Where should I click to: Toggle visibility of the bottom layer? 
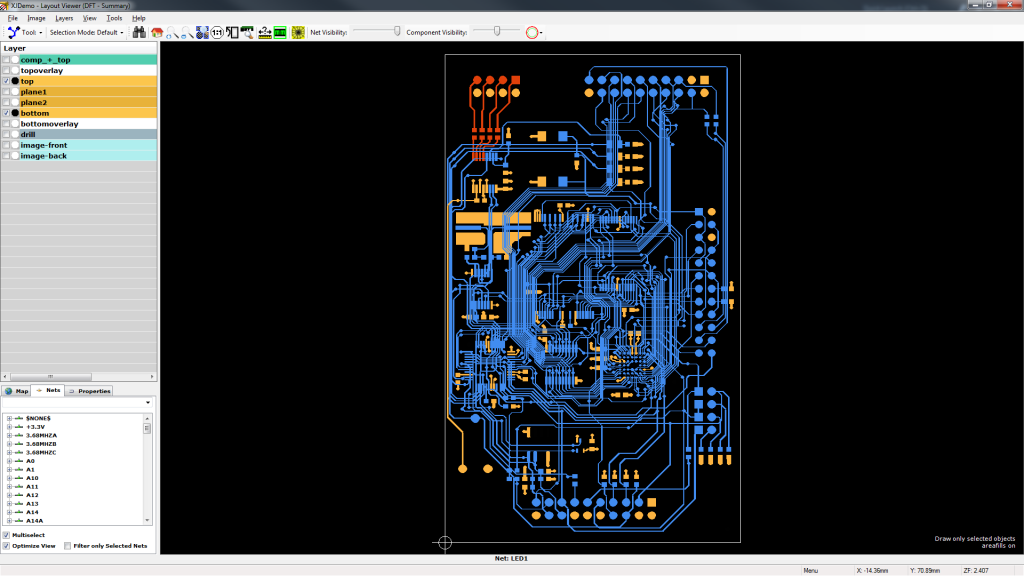tap(6, 113)
